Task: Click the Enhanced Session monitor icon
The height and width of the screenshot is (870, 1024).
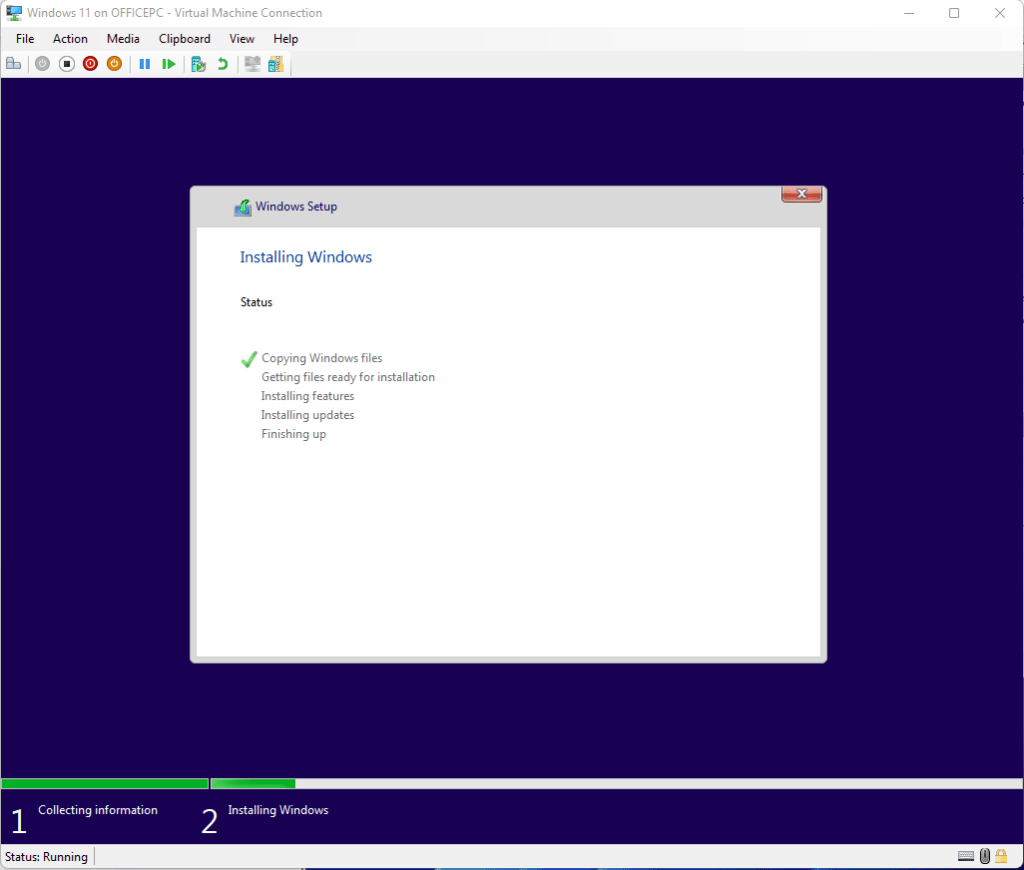Action: pyautogui.click(x=252, y=64)
